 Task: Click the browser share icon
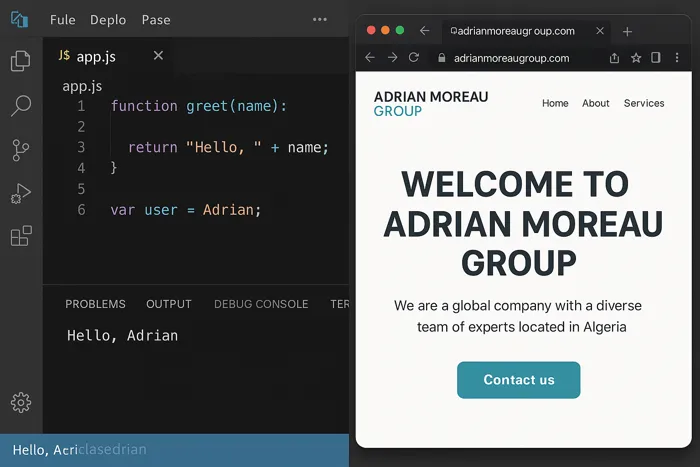coord(614,58)
